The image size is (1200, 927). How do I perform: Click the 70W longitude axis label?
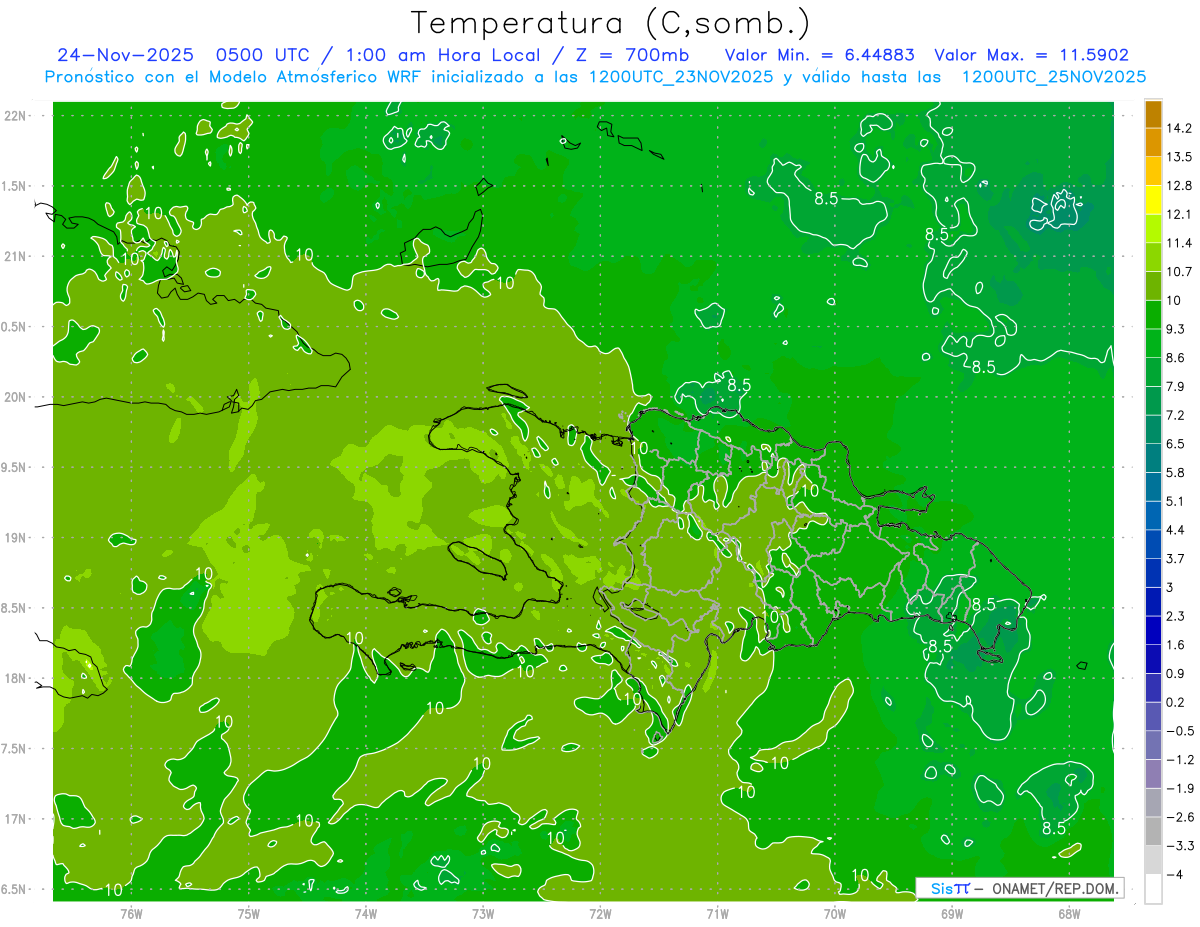[834, 913]
